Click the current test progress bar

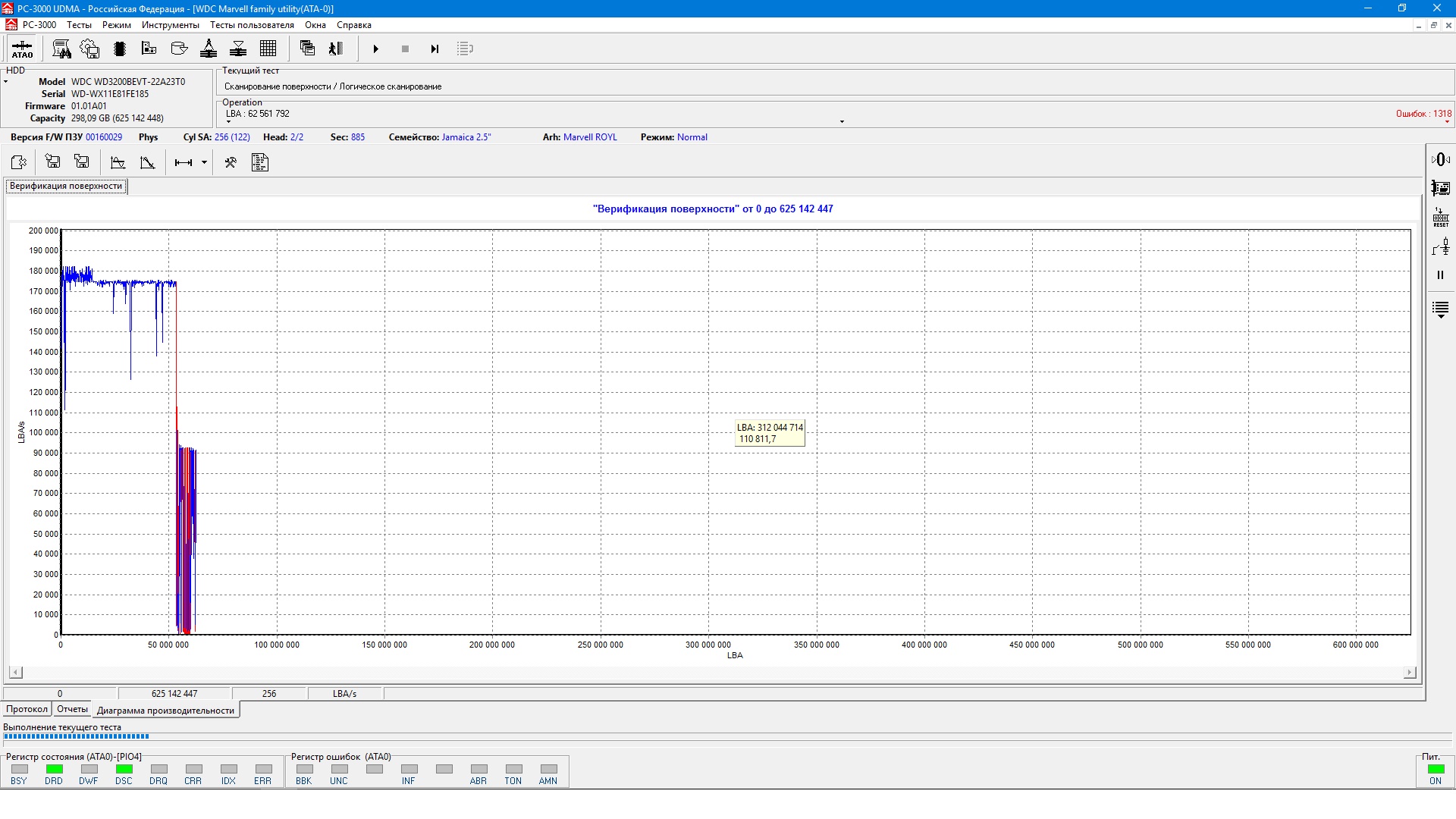coord(726,736)
